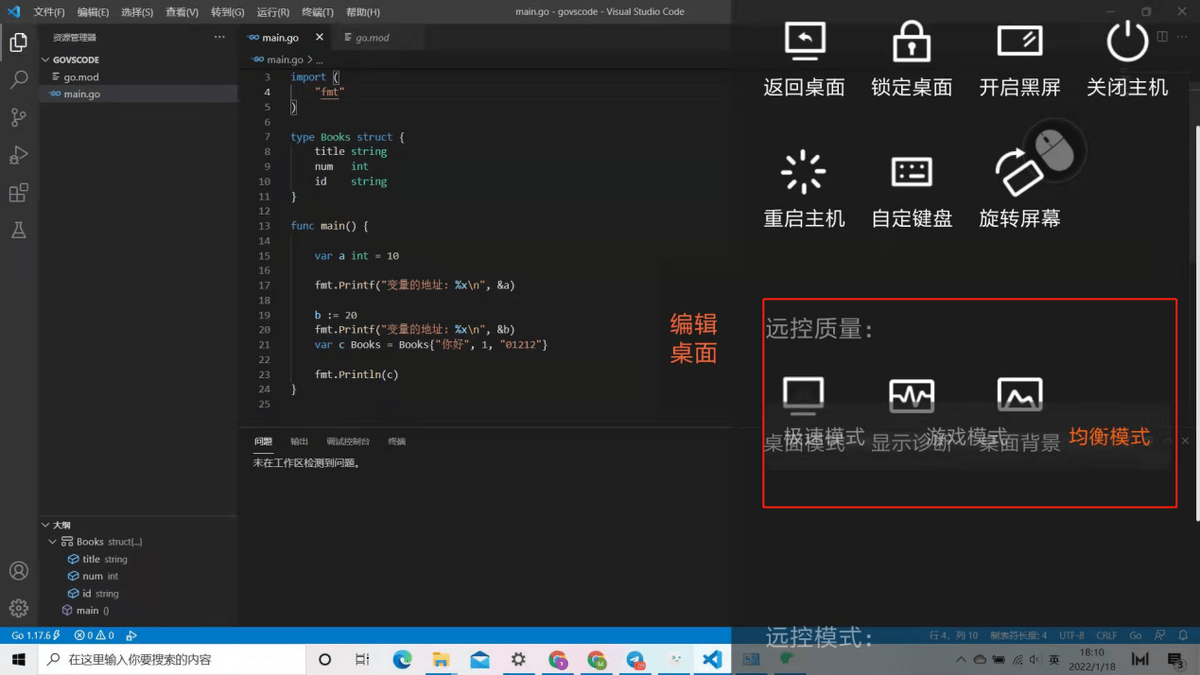
Task: Place cursor on fmt.Println(c) line
Action: point(356,374)
